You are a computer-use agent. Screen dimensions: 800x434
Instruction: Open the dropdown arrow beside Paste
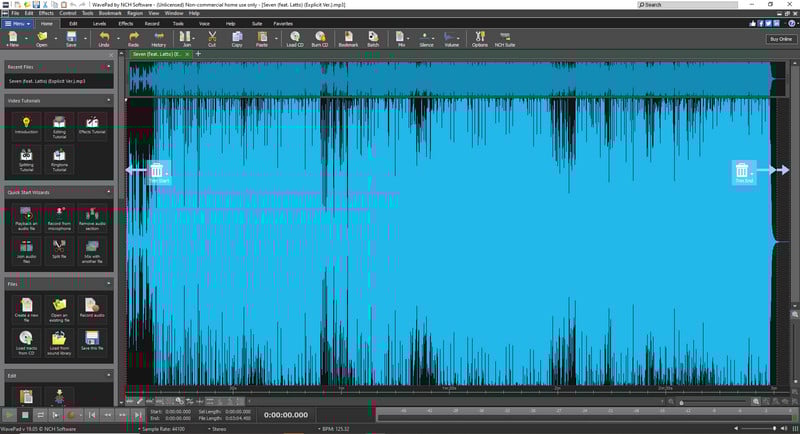[x=277, y=38]
